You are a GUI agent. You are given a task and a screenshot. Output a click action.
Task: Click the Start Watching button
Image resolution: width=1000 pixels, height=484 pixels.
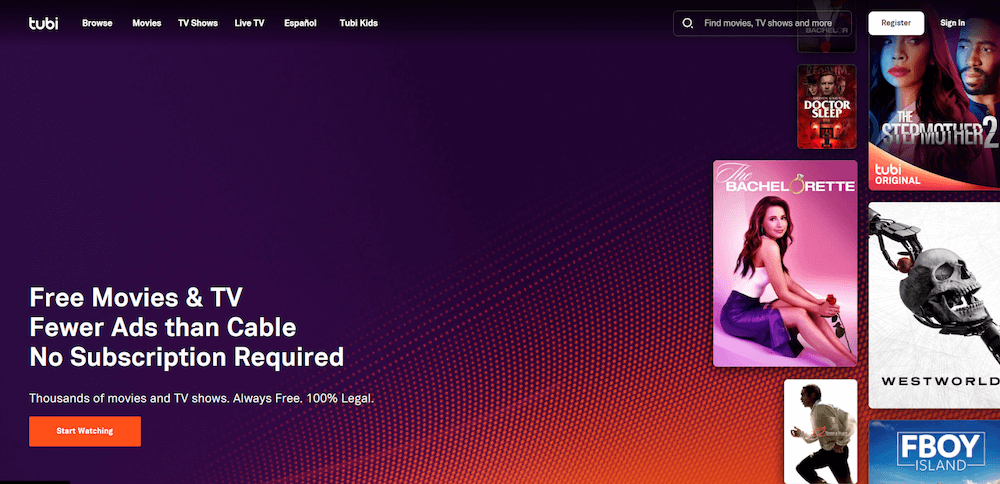pyautogui.click(x=85, y=431)
